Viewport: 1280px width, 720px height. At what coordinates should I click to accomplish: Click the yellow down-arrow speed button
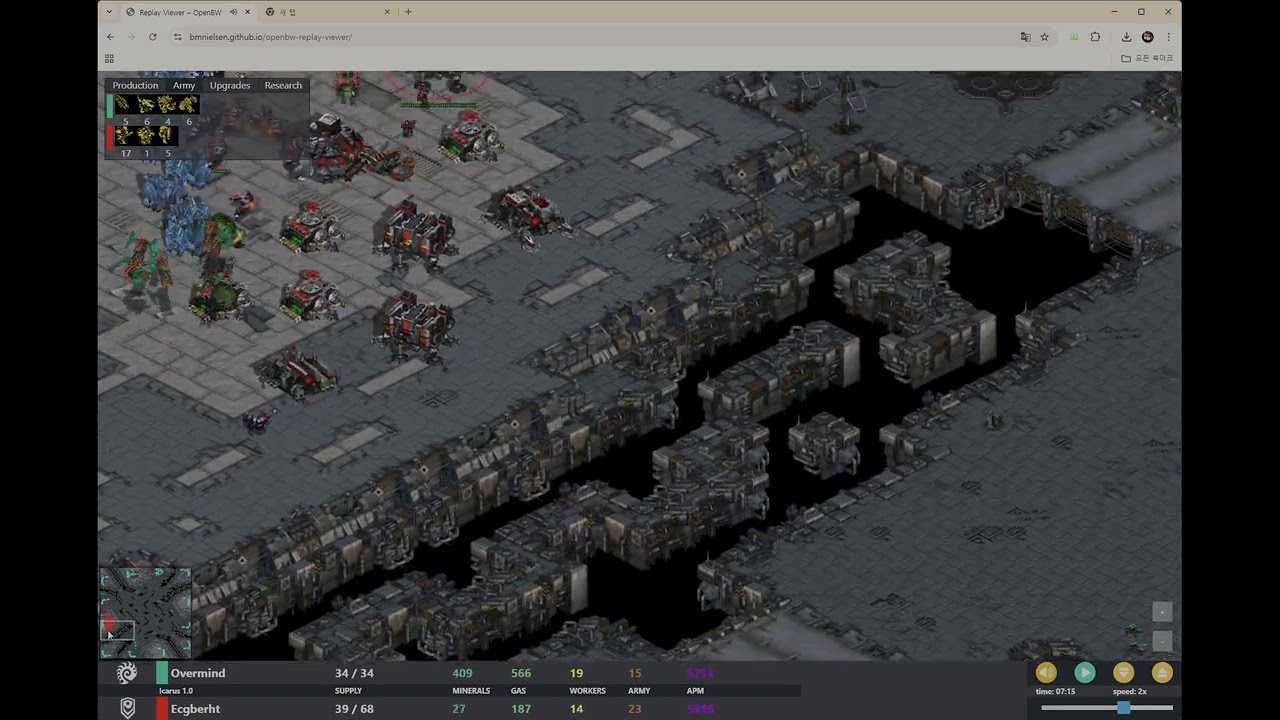point(1123,673)
